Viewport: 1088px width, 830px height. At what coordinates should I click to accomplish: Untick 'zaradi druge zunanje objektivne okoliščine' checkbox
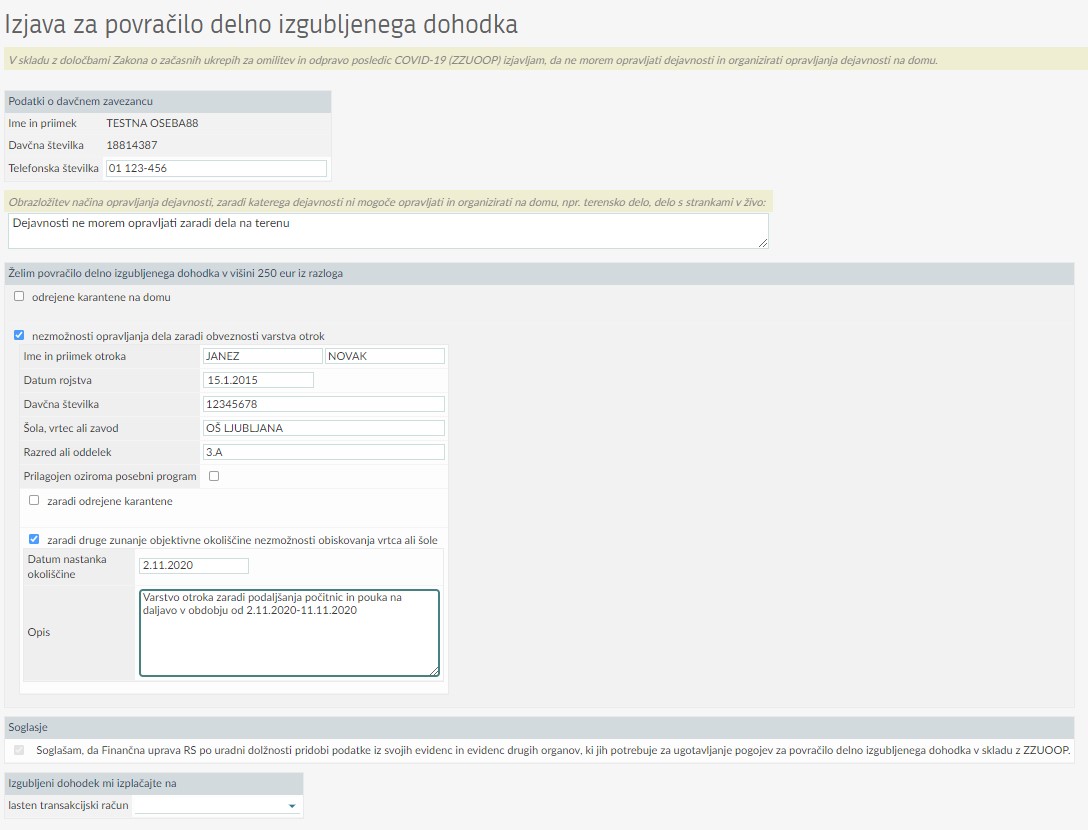coord(34,539)
